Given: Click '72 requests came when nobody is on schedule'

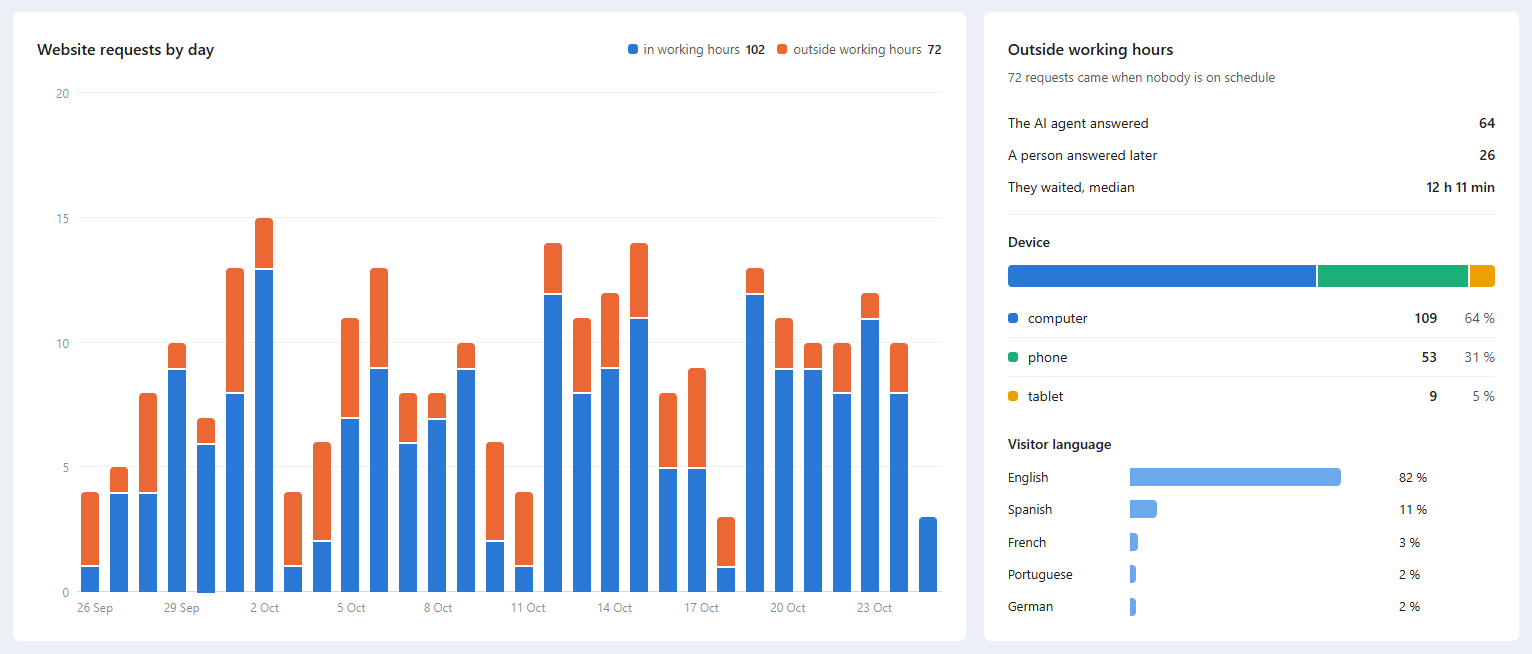Looking at the screenshot, I should 1141,77.
